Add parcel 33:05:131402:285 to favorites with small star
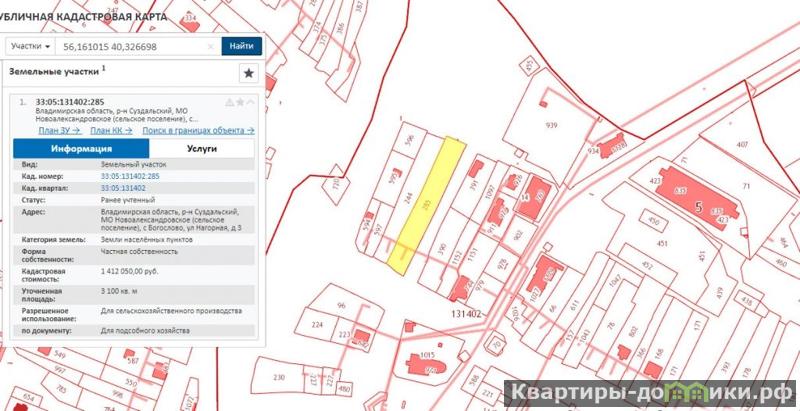Screen dimensions: 800x411 coord(240,102)
